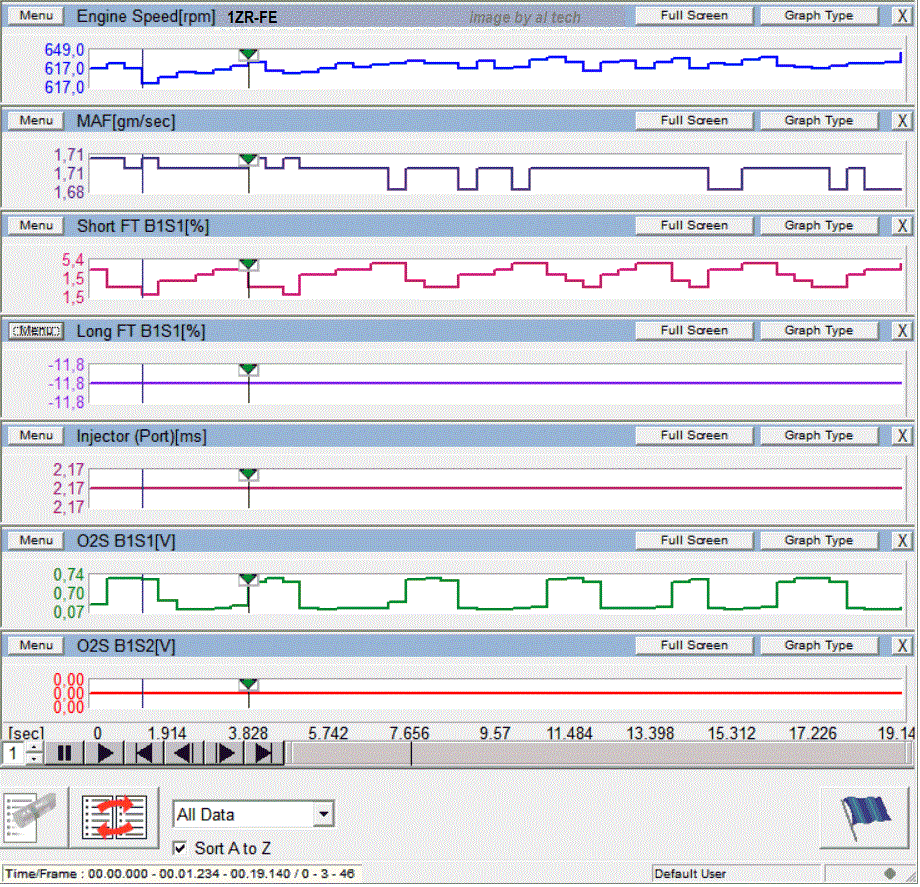Jump to the last frame
Viewport: 920px width, 887px height.
(x=265, y=753)
